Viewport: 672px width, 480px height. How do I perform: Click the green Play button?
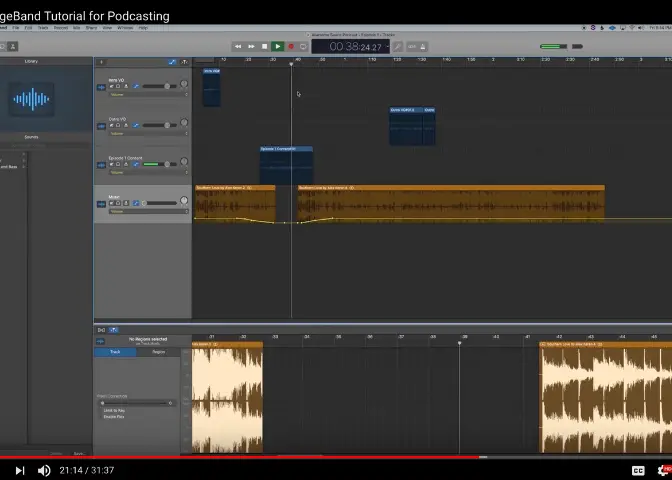(278, 46)
